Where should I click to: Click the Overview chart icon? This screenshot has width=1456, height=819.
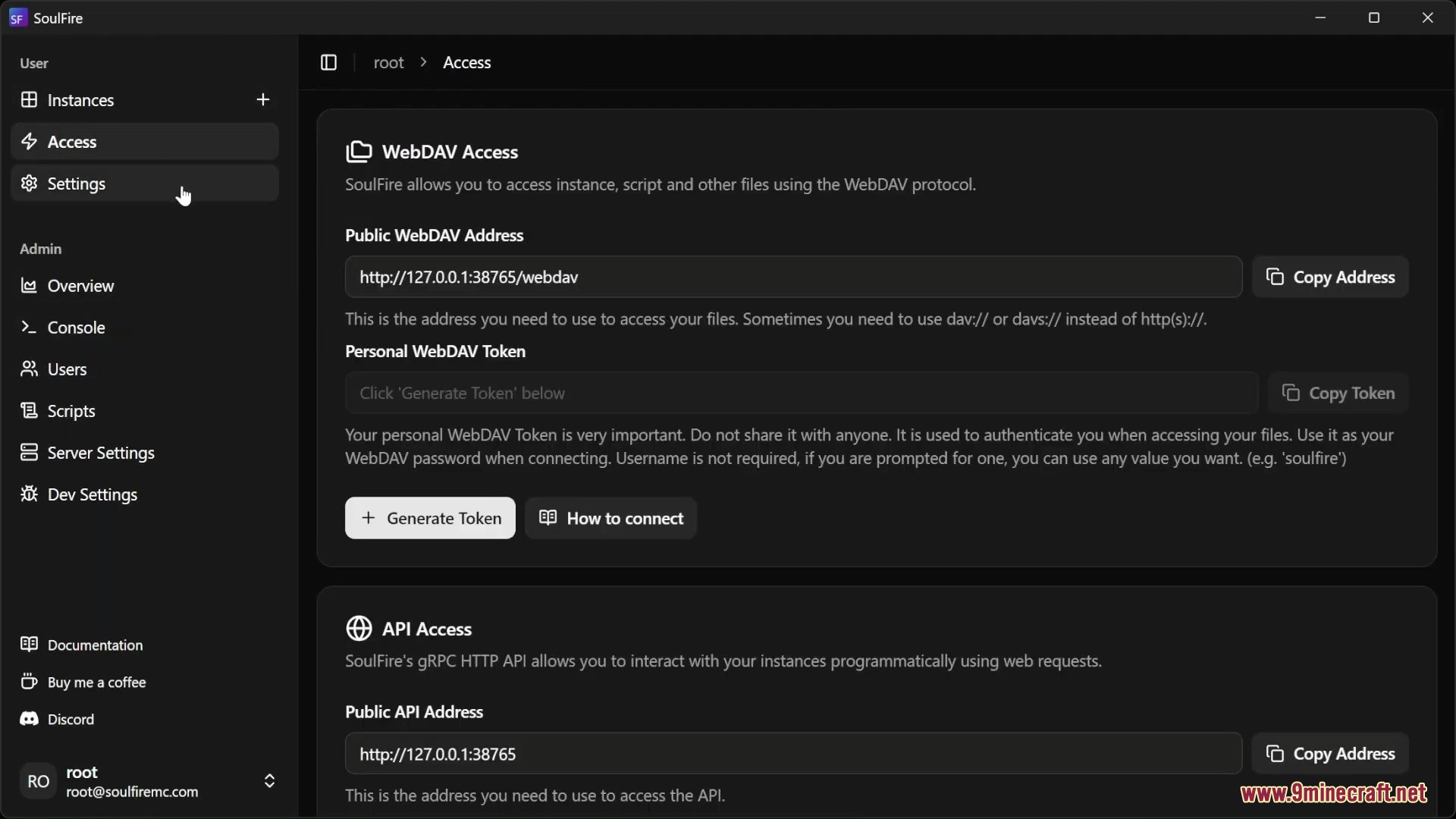point(29,285)
